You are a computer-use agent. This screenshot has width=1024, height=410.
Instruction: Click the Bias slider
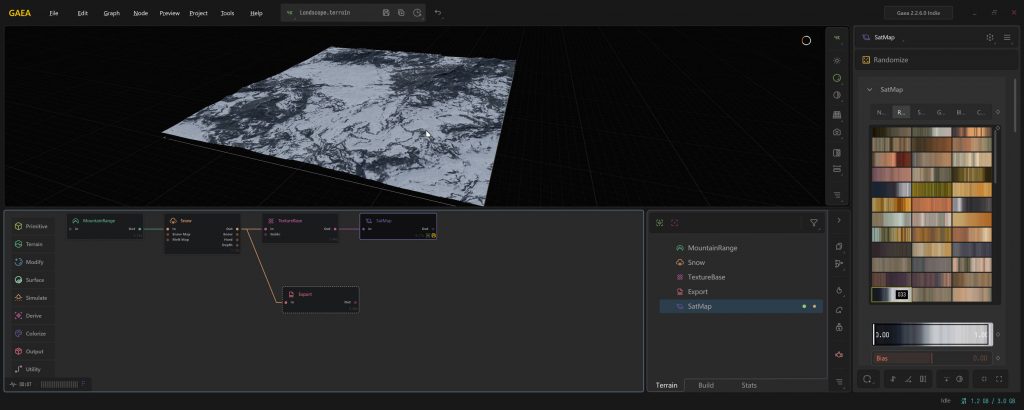(930, 357)
